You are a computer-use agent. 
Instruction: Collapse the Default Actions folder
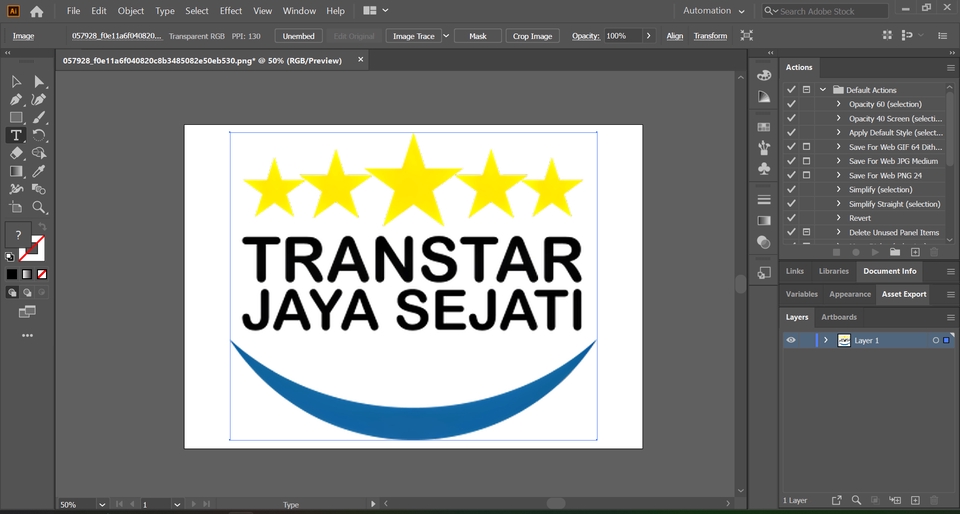(823, 89)
